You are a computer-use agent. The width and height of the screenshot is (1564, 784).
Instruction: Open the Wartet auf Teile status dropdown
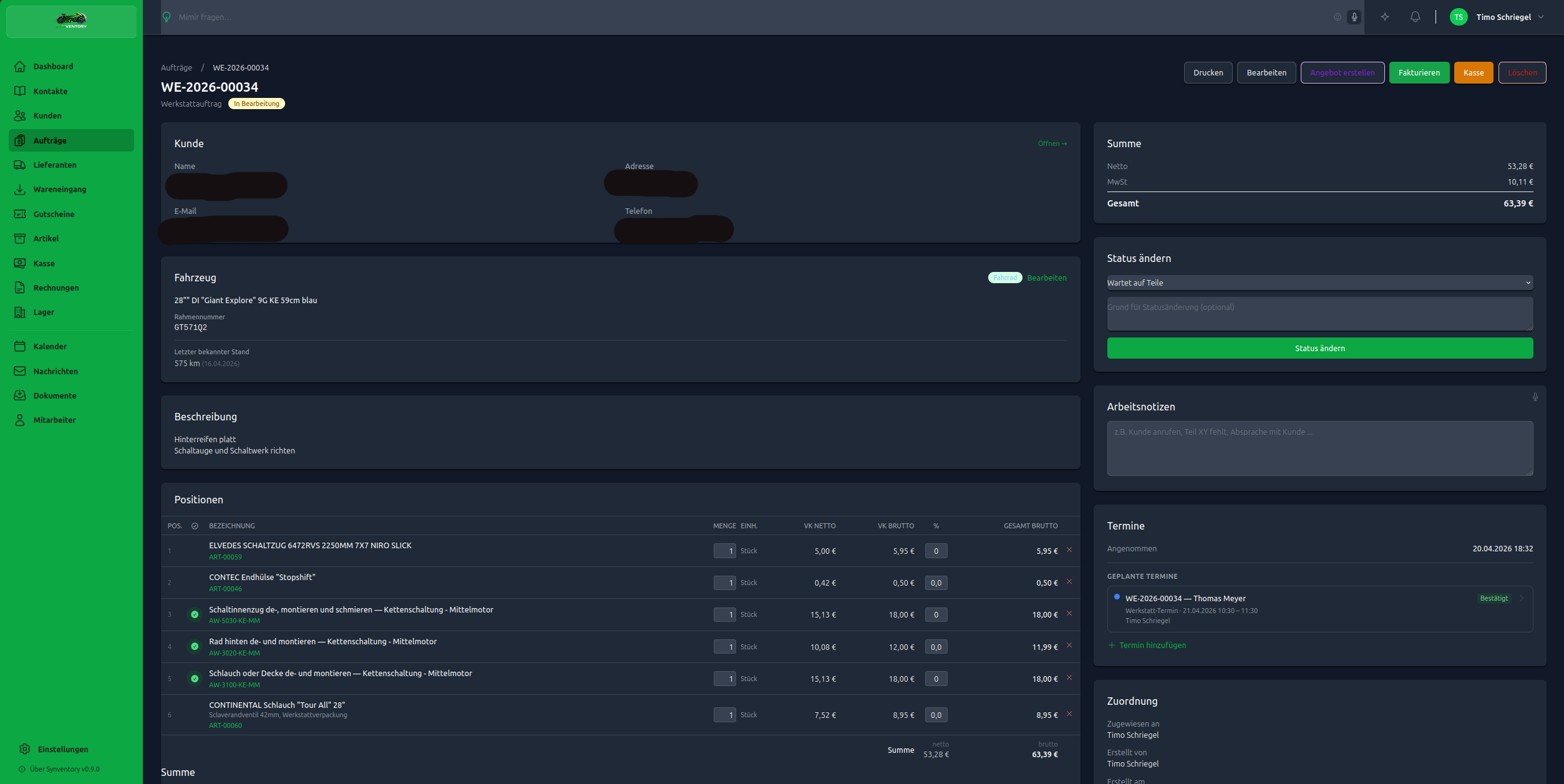click(1319, 283)
